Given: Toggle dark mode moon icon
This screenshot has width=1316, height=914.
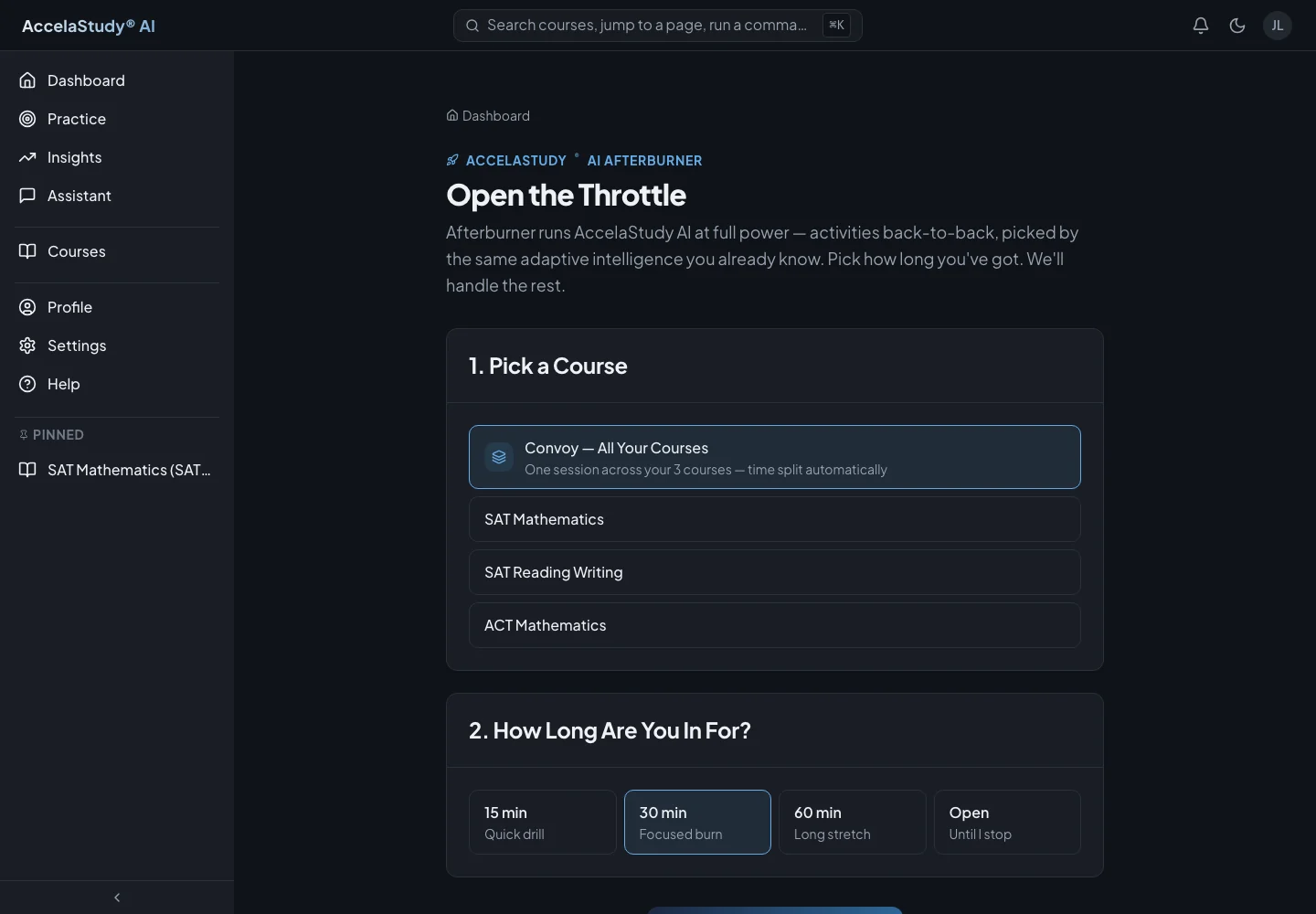Looking at the screenshot, I should coord(1237,26).
